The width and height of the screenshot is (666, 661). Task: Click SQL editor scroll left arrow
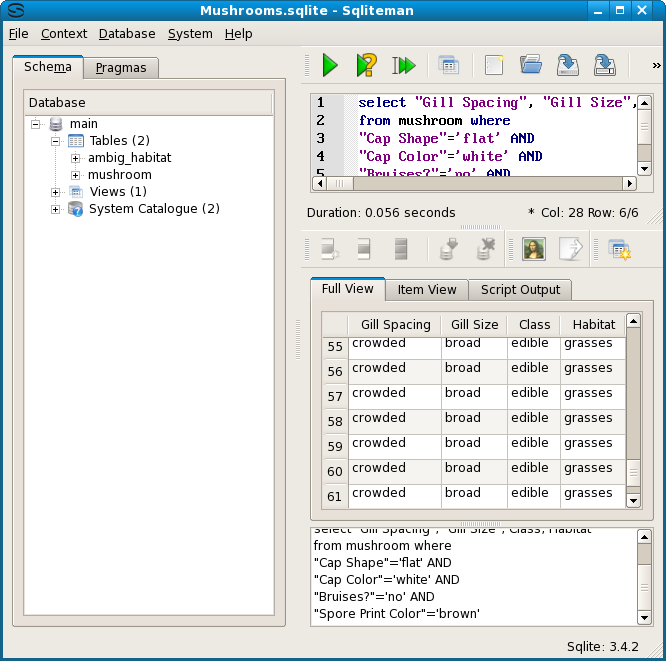pyautogui.click(x=319, y=184)
